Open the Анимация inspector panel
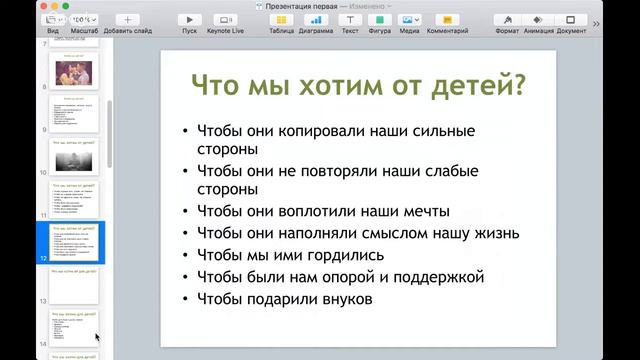This screenshot has height=360, width=640. pyautogui.click(x=538, y=20)
